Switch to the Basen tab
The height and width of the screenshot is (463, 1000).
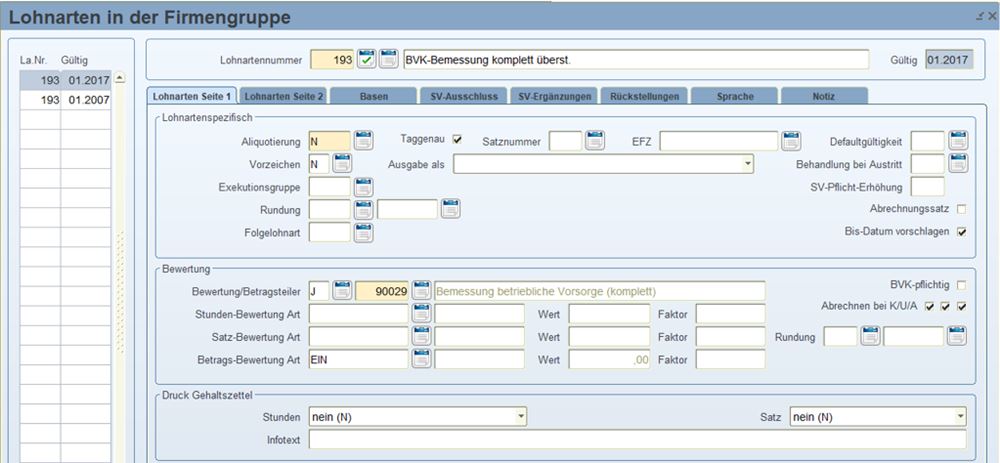(373, 96)
